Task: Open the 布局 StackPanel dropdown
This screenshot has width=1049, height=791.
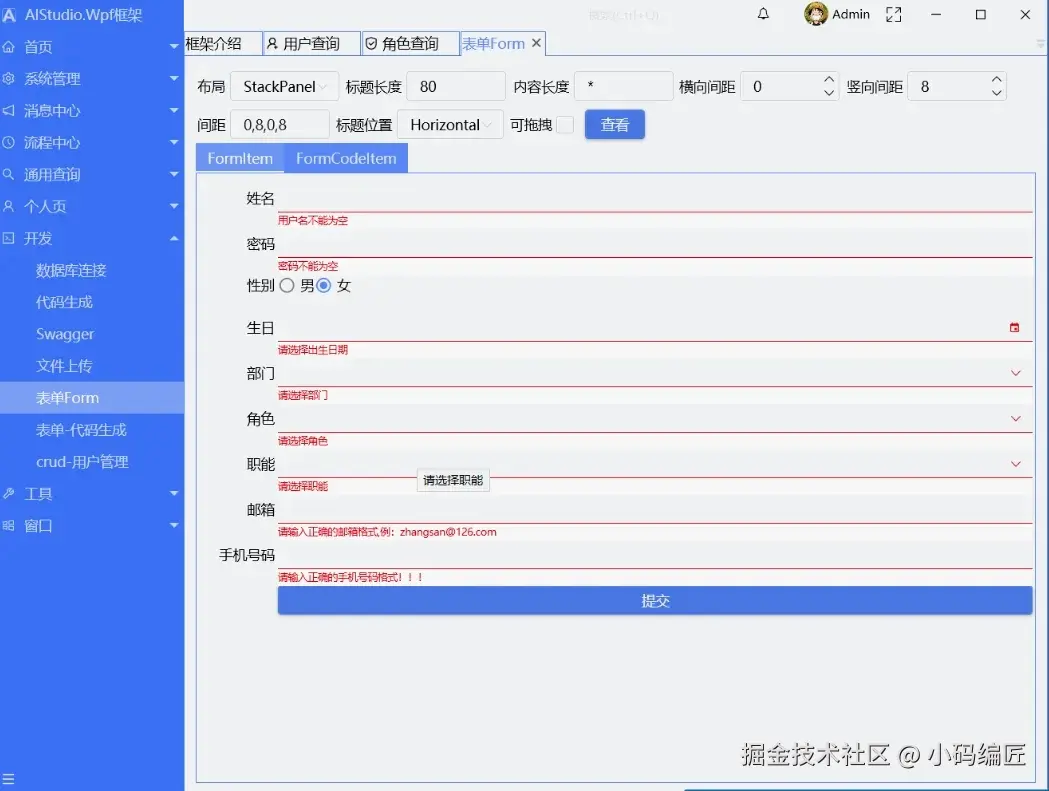Action: tap(282, 86)
